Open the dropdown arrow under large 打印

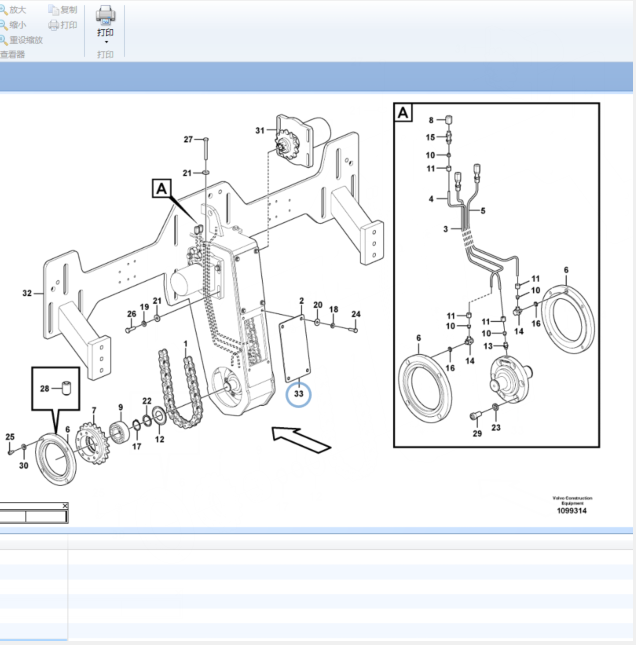tap(106, 43)
